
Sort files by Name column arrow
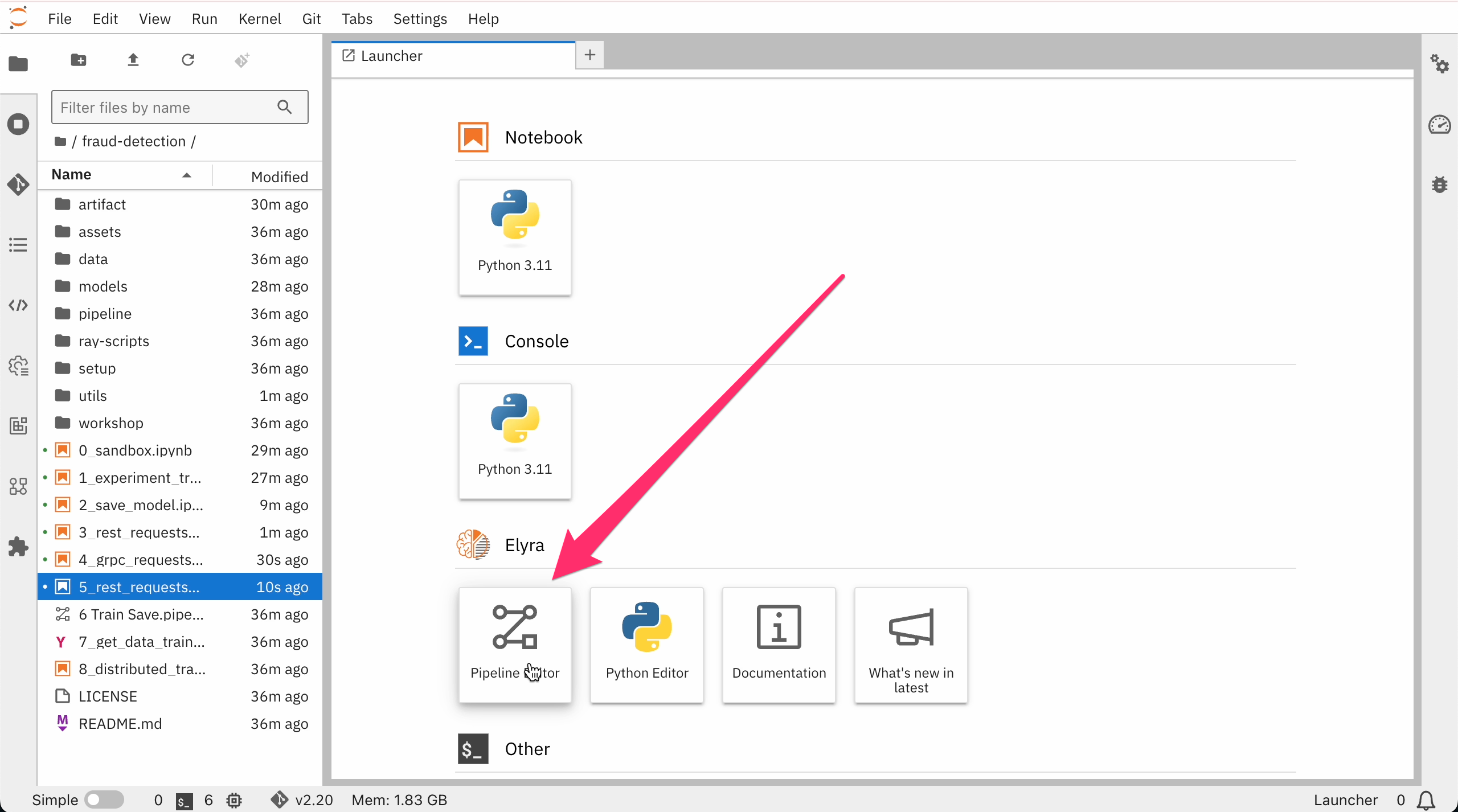coord(186,175)
